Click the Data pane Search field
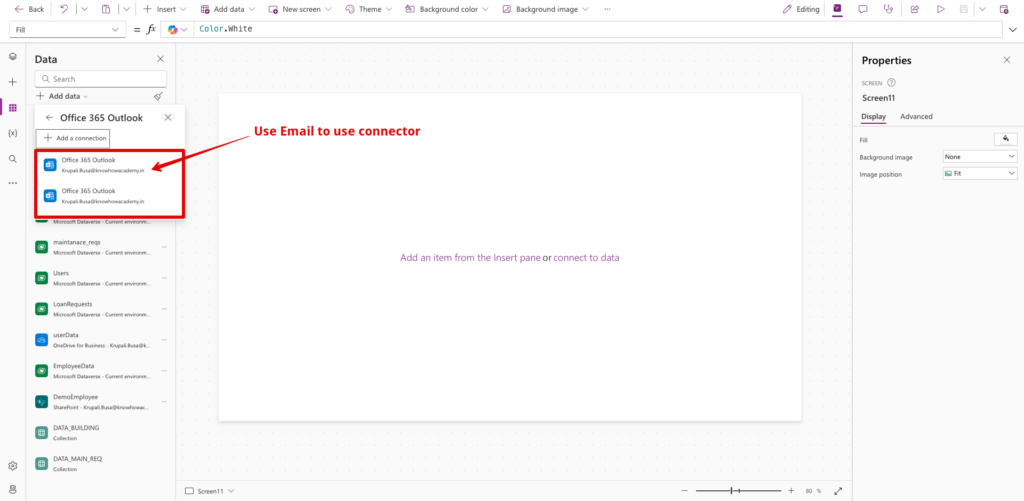1024x501 pixels. [x=101, y=79]
